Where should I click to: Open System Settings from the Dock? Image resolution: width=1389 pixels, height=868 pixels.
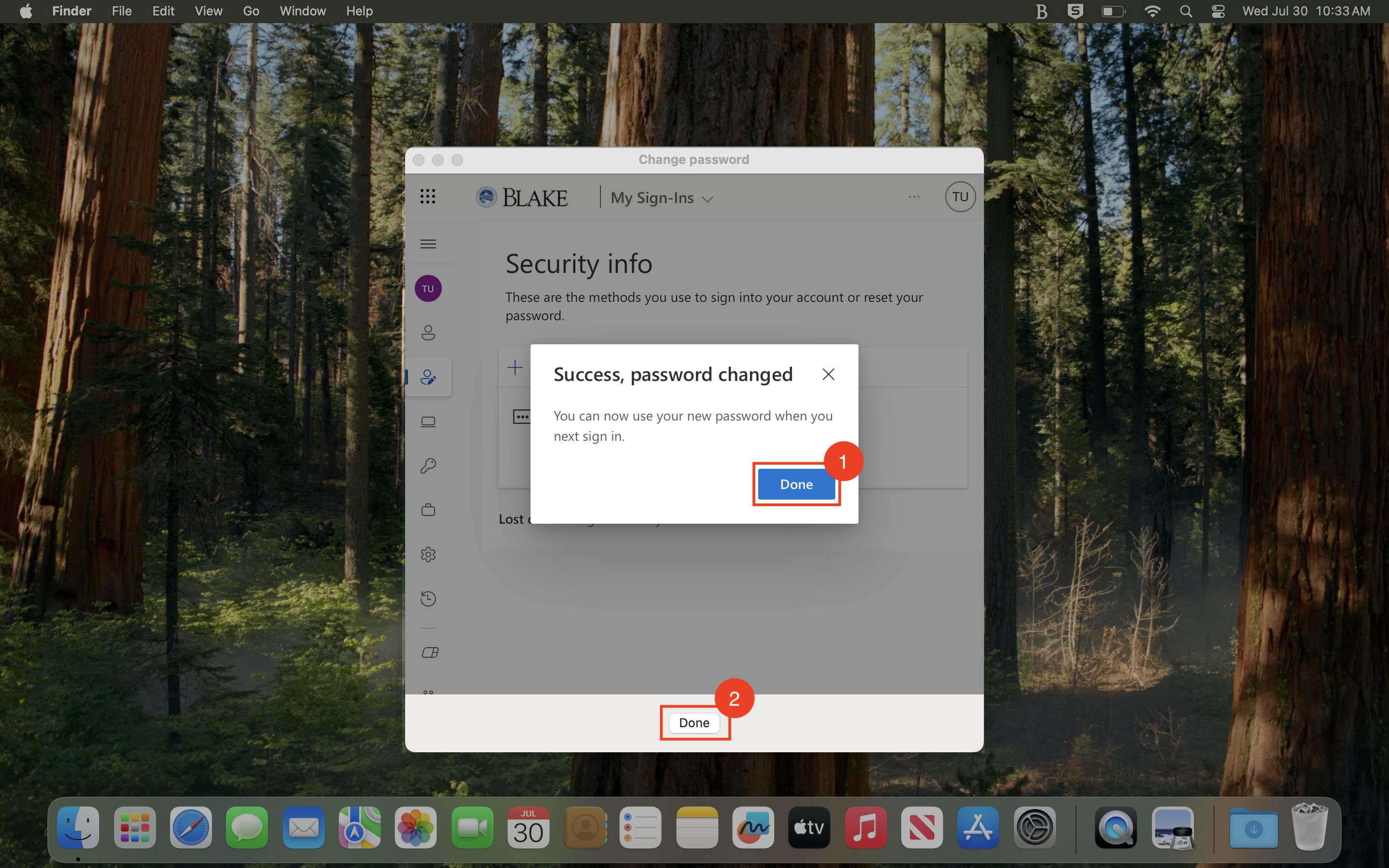[x=1035, y=827]
